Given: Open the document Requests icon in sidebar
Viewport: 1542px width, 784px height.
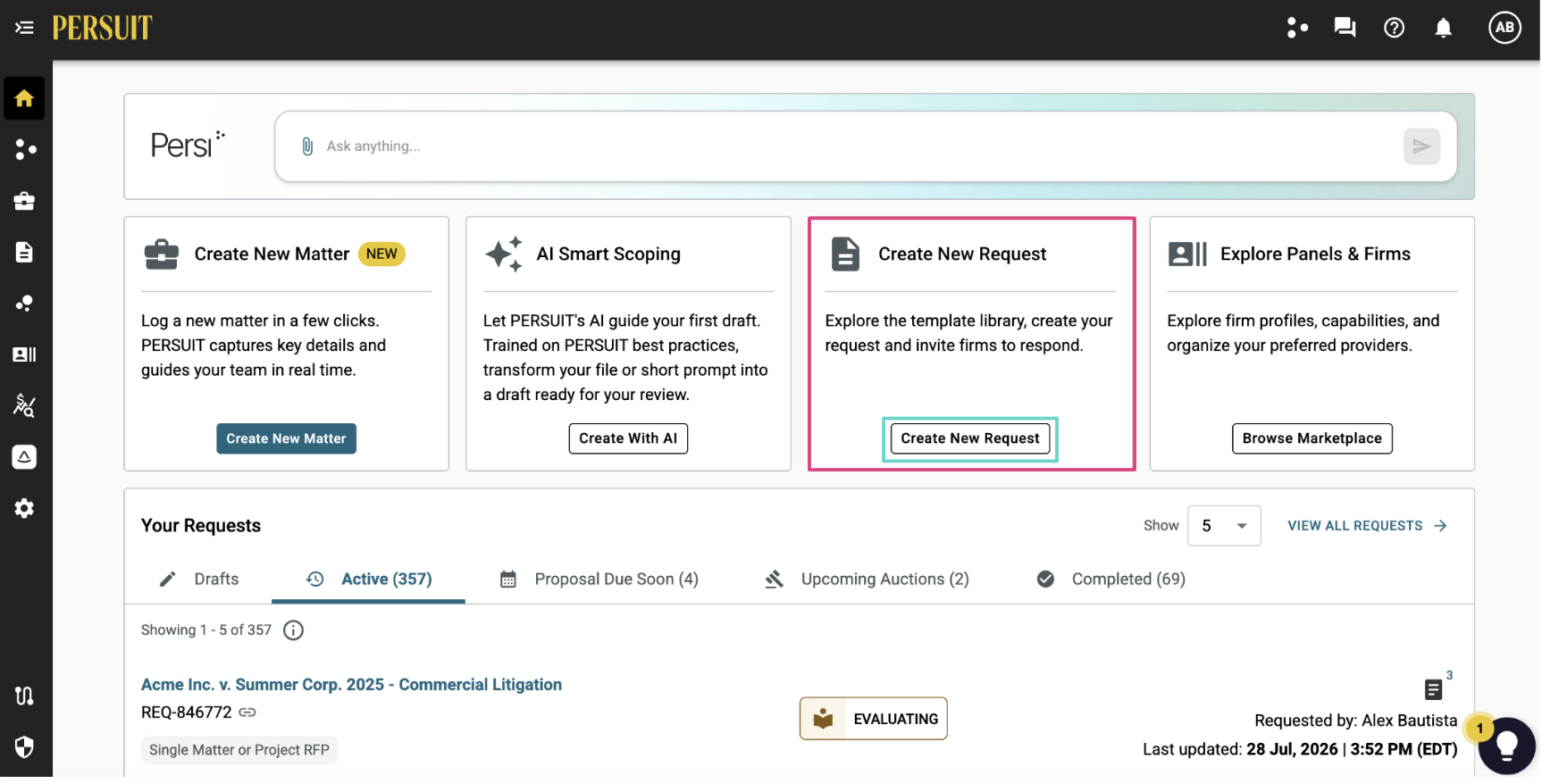Looking at the screenshot, I should point(24,252).
